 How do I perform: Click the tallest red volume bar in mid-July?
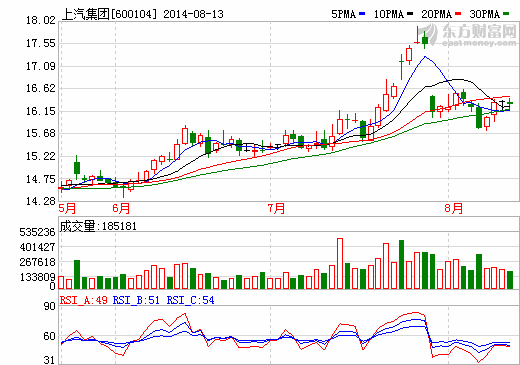(x=340, y=263)
